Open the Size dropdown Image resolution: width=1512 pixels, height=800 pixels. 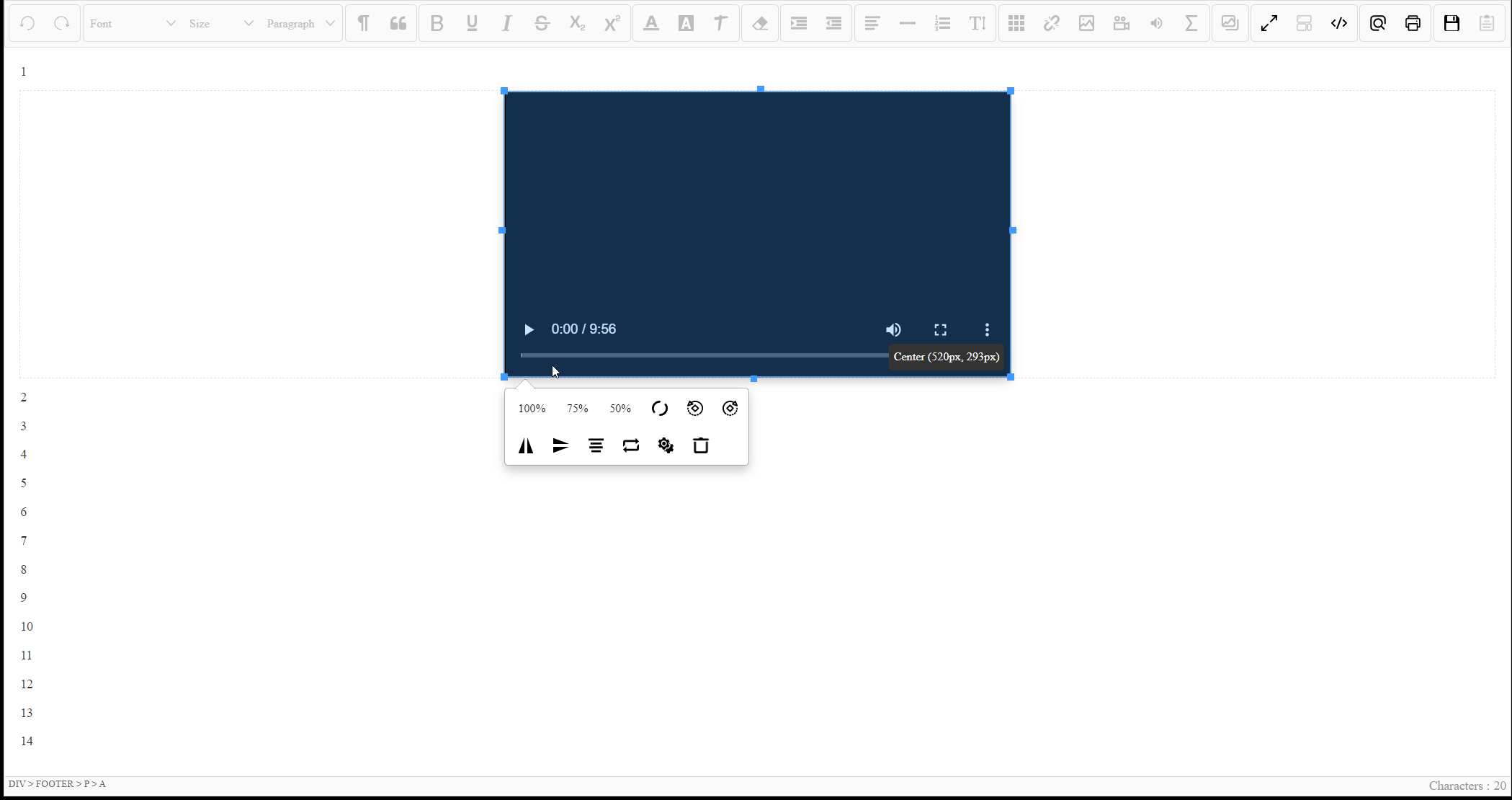tap(220, 23)
